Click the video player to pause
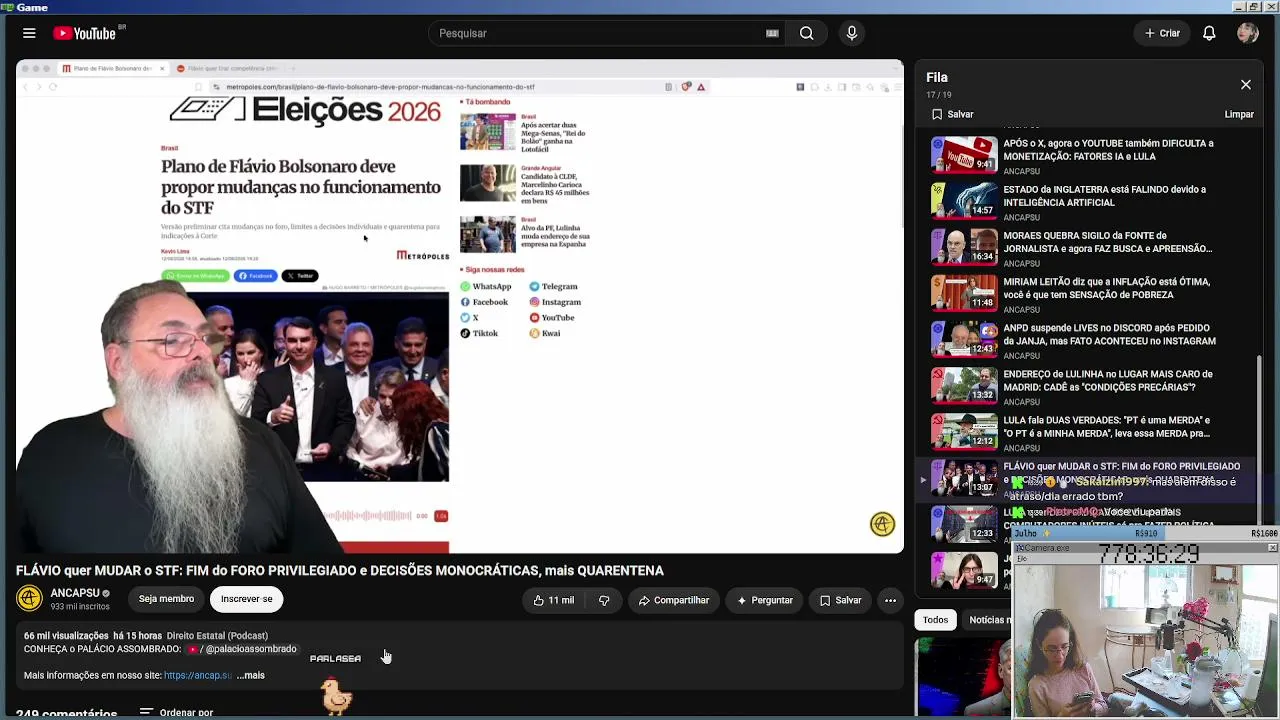Viewport: 1280px width, 720px height. pos(460,306)
